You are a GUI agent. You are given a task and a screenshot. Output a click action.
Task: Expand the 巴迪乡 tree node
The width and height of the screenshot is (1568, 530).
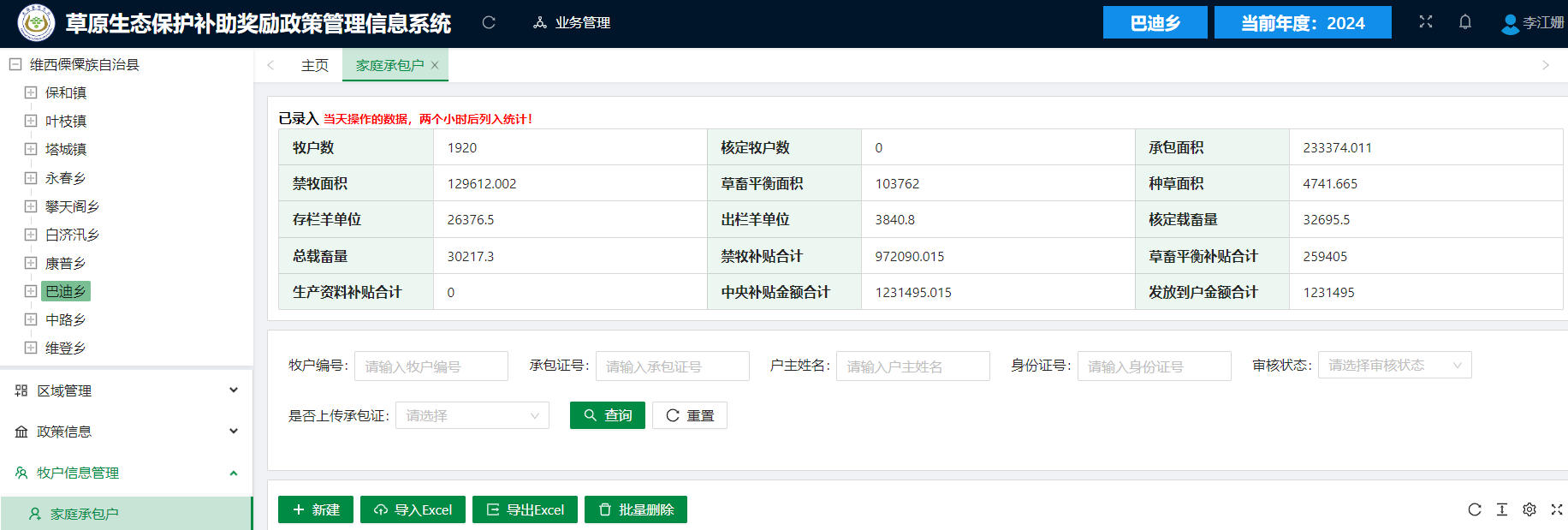click(x=31, y=291)
